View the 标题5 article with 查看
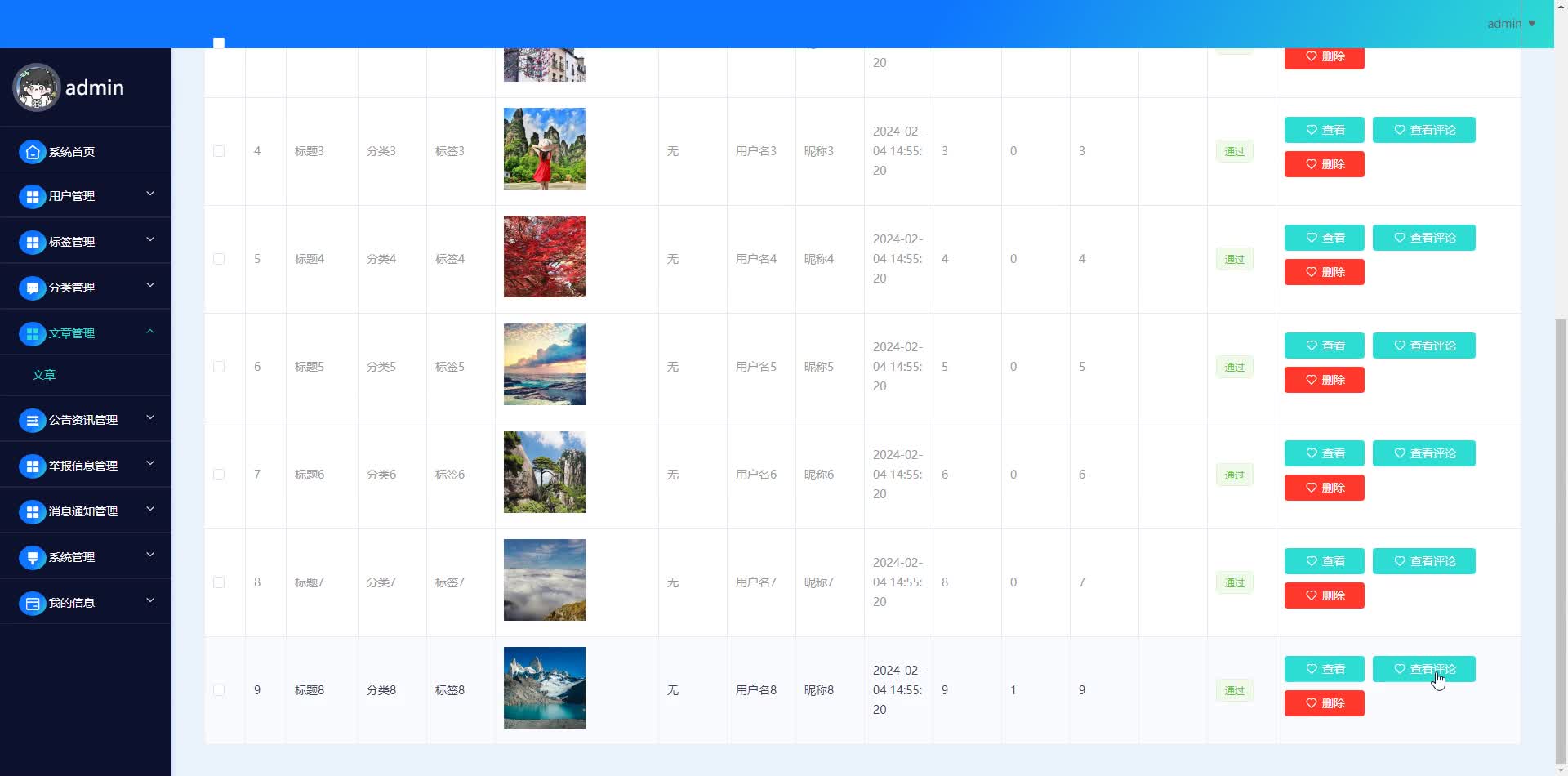1568x776 pixels. click(x=1325, y=346)
